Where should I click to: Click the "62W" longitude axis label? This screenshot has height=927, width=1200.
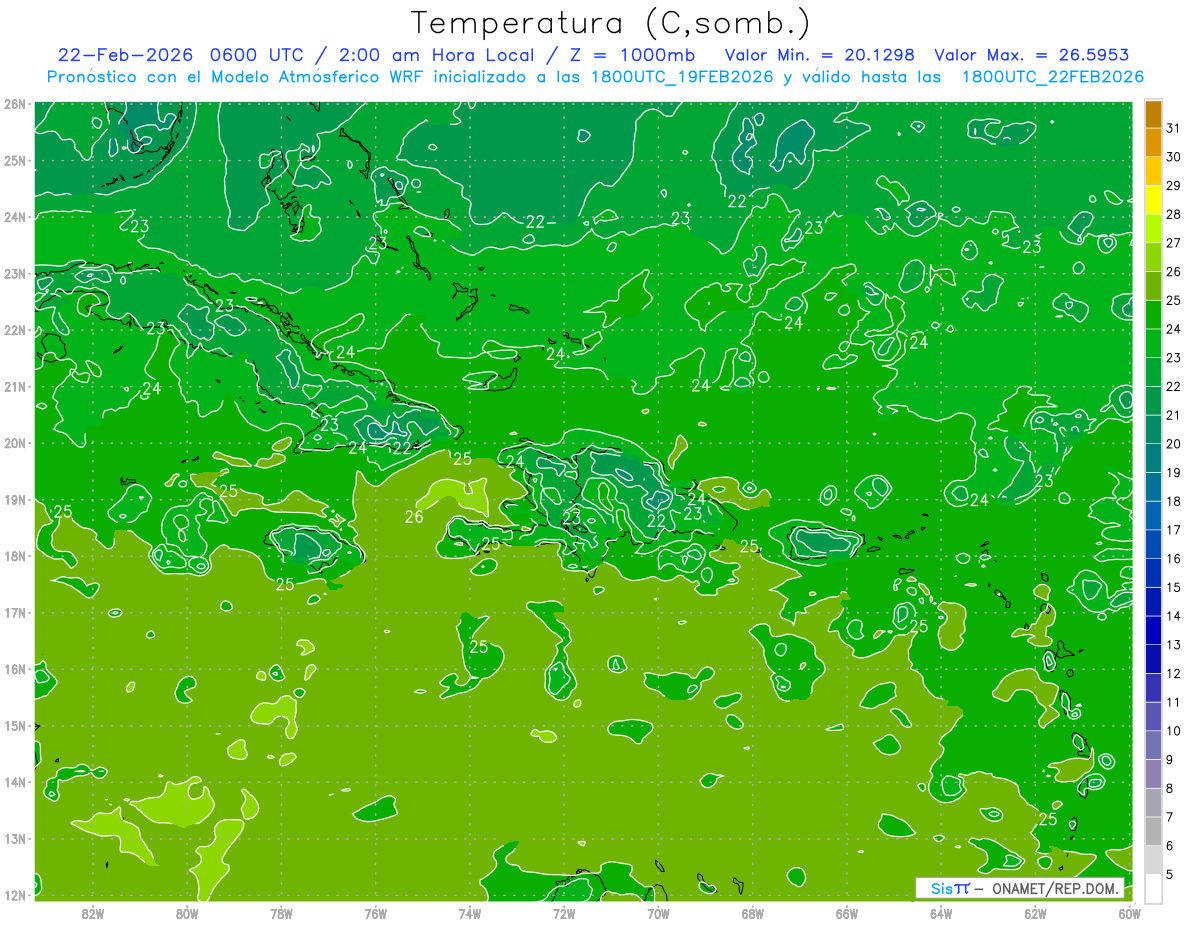tap(1035, 913)
